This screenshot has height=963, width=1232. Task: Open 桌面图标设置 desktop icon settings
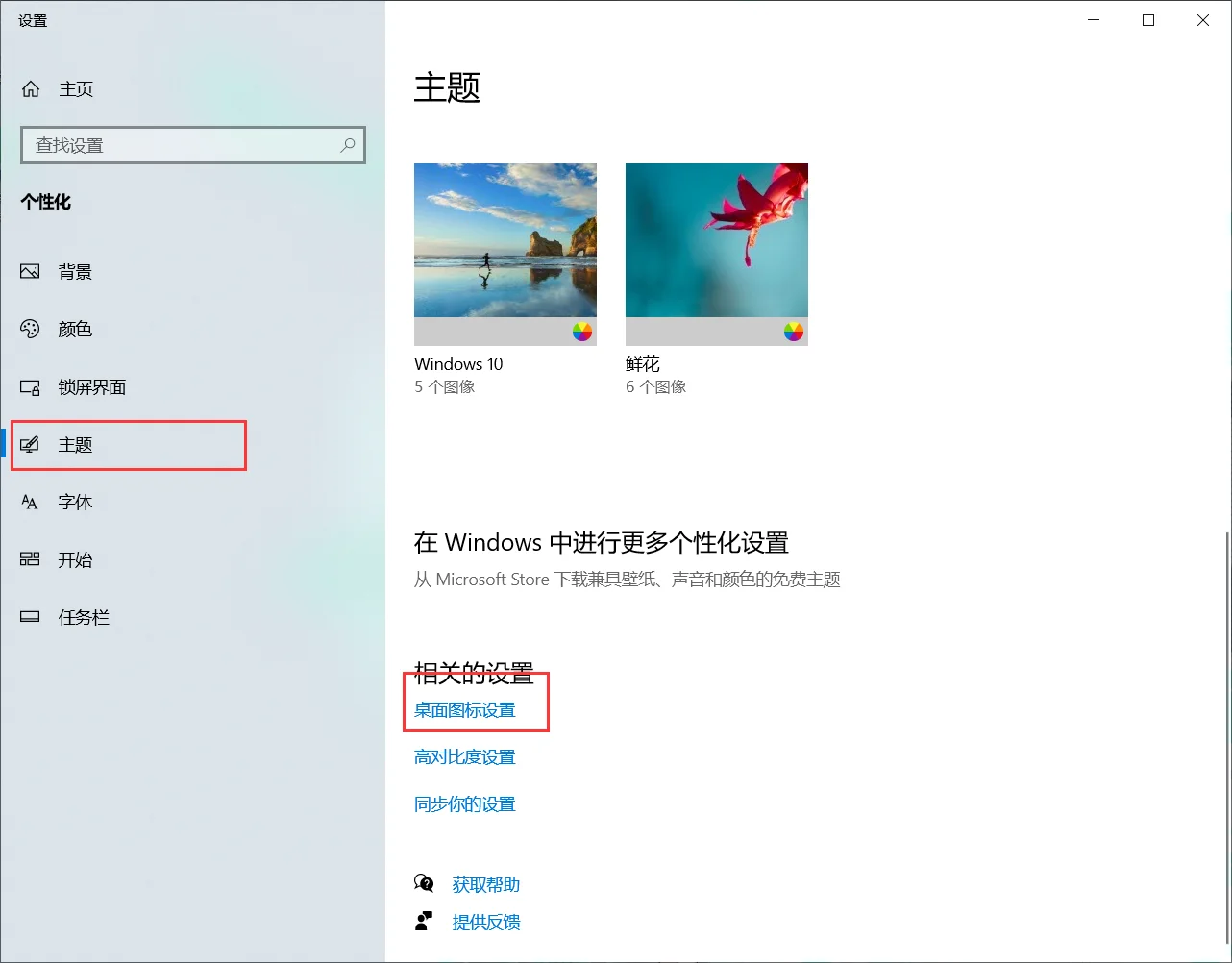465,709
